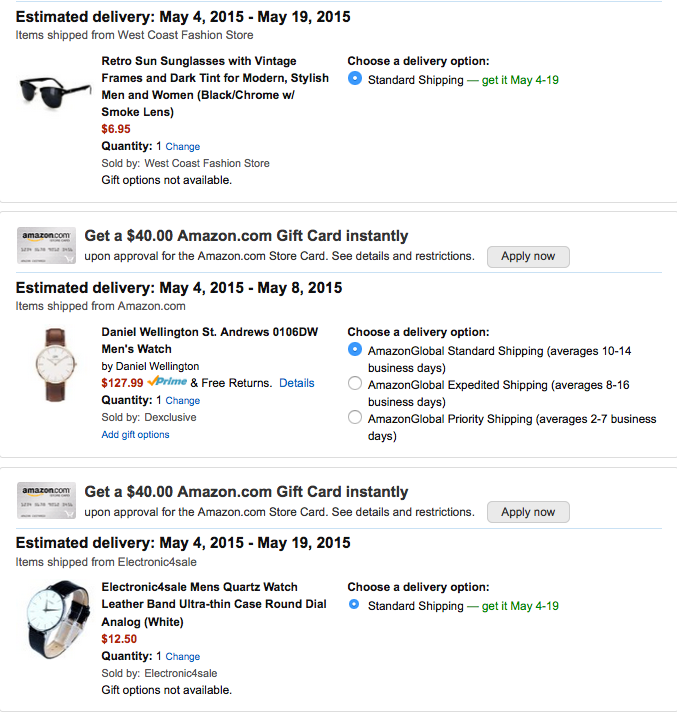The image size is (677, 715).
Task: Change quantity of the Electronic4sale watch
Action: coord(183,657)
